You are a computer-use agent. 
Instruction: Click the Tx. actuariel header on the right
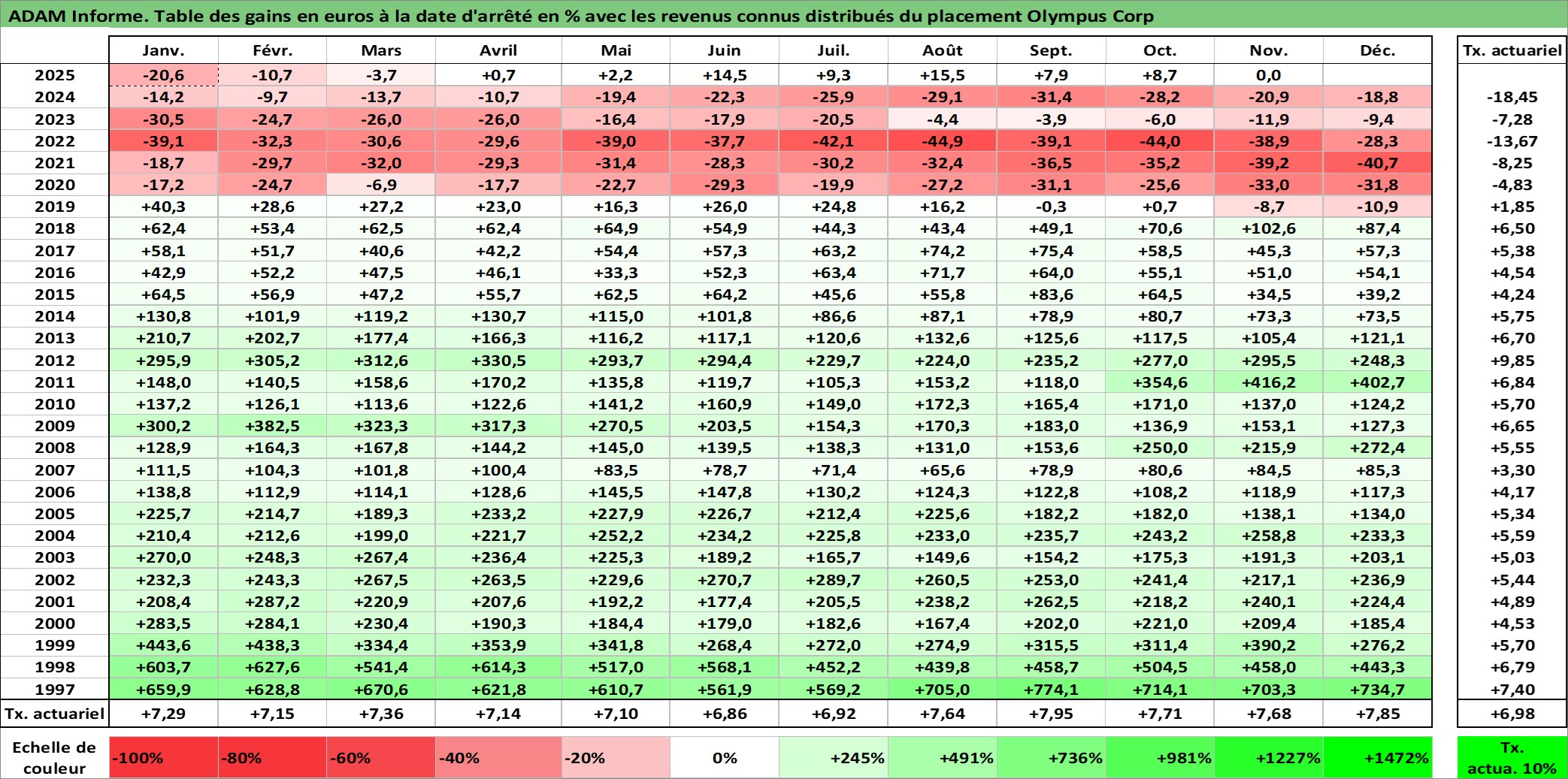(x=1512, y=50)
